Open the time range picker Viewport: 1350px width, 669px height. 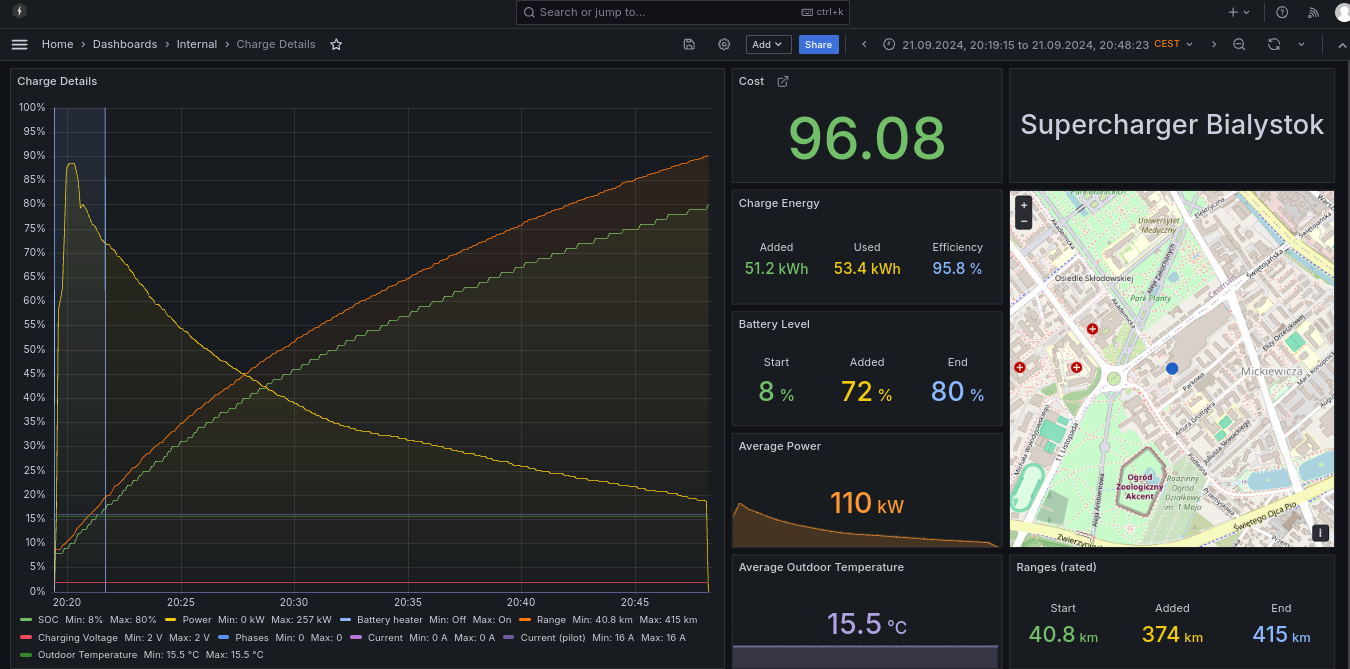[1039, 44]
